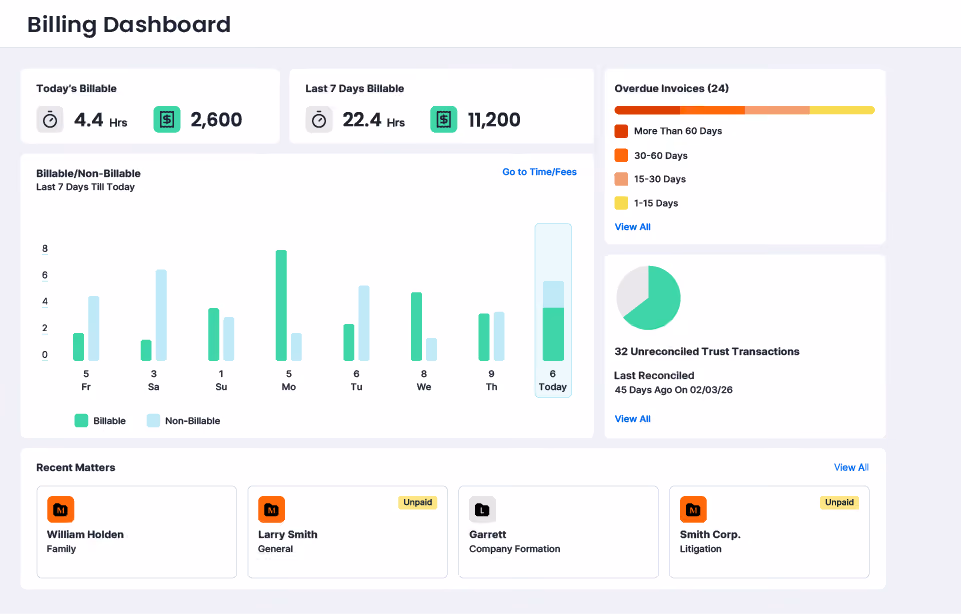Select the highlighted Today column in chart
The width and height of the screenshot is (961, 614).
click(553, 310)
